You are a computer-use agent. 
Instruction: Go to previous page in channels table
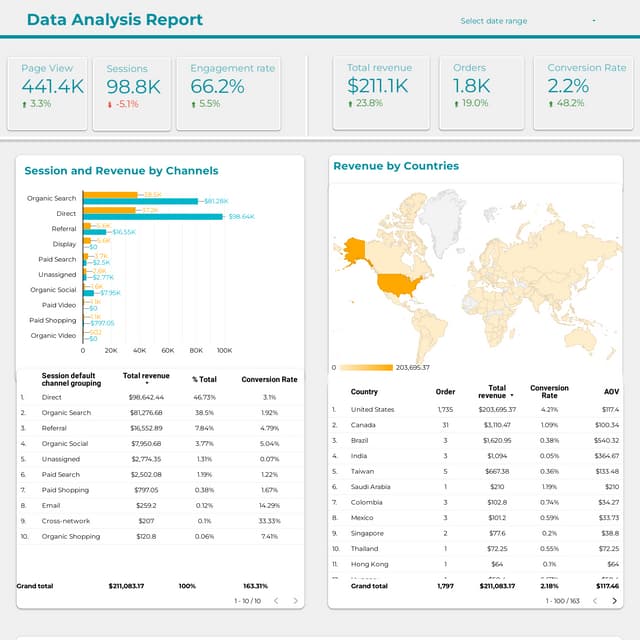point(276,600)
